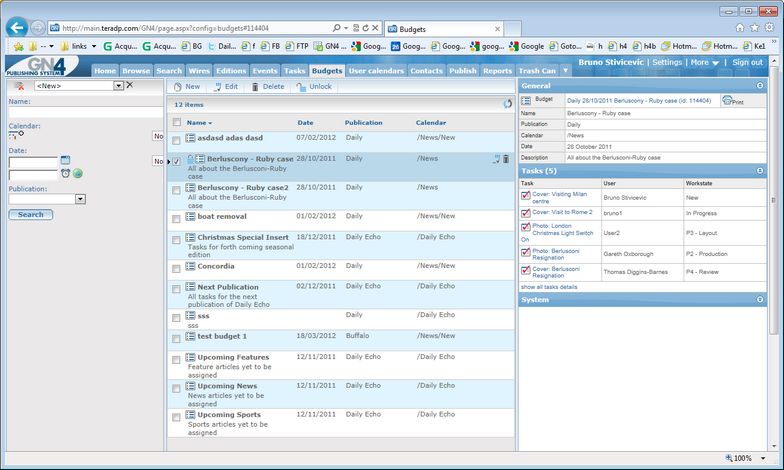Viewport: 784px width, 470px height.
Task: Click the GN4 Publishing System logo
Action: 41,66
